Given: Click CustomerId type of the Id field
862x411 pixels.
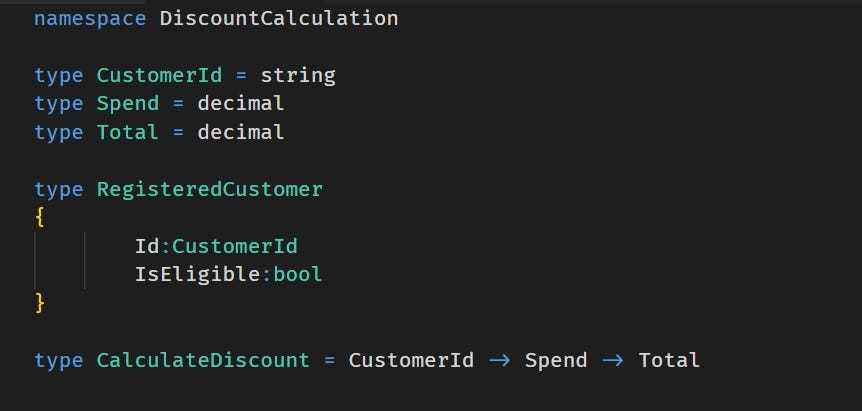Looking at the screenshot, I should coord(235,246).
